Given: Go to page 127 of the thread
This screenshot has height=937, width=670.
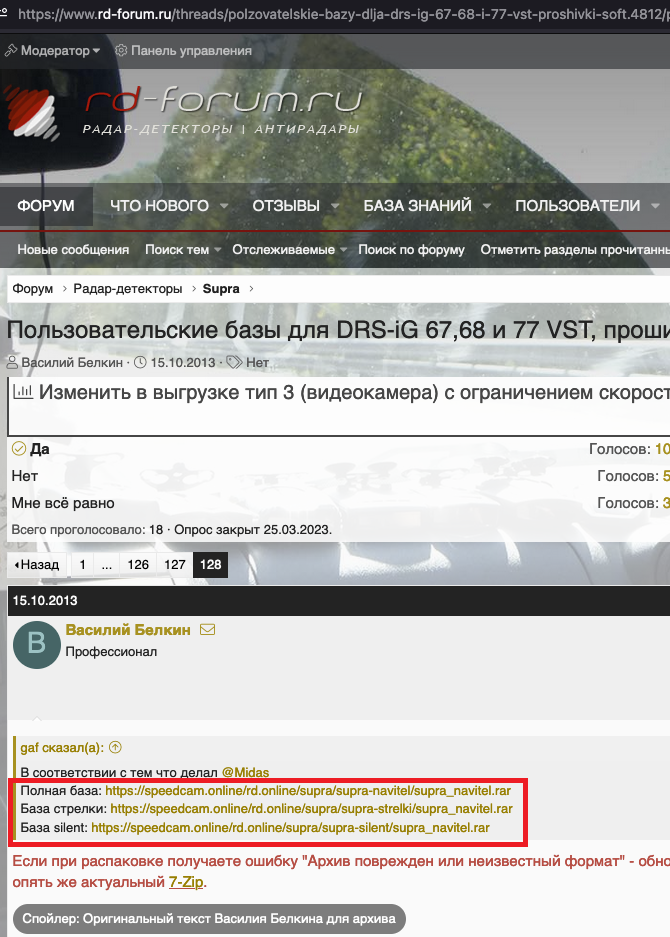Looking at the screenshot, I should click(175, 565).
